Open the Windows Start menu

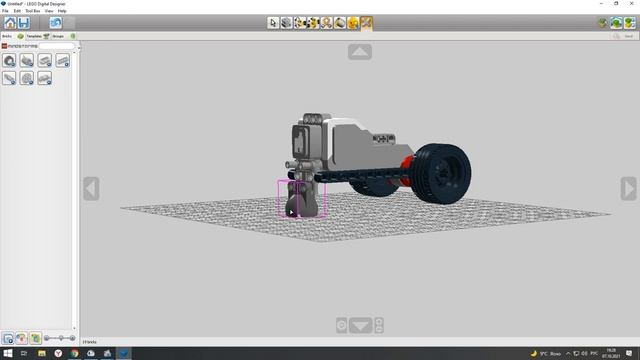point(8,353)
